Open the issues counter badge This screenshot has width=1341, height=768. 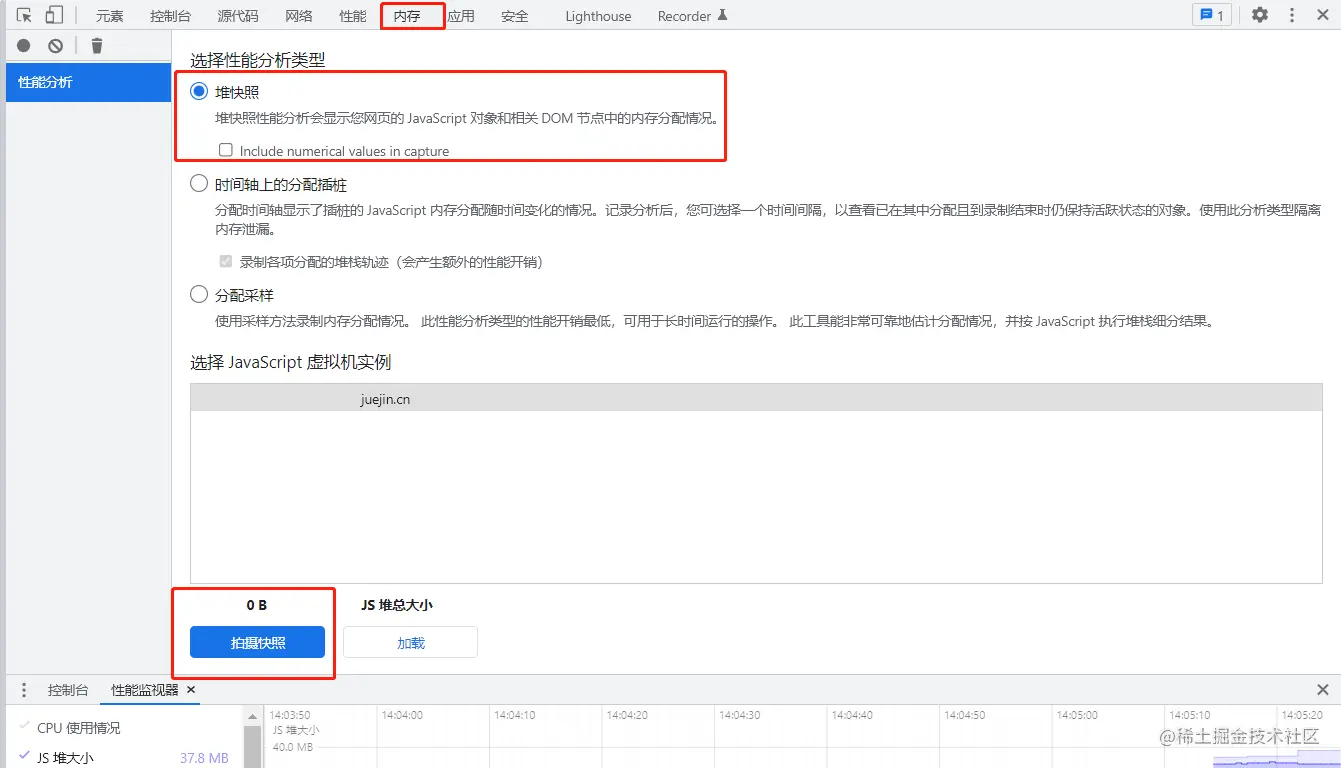coord(1212,15)
